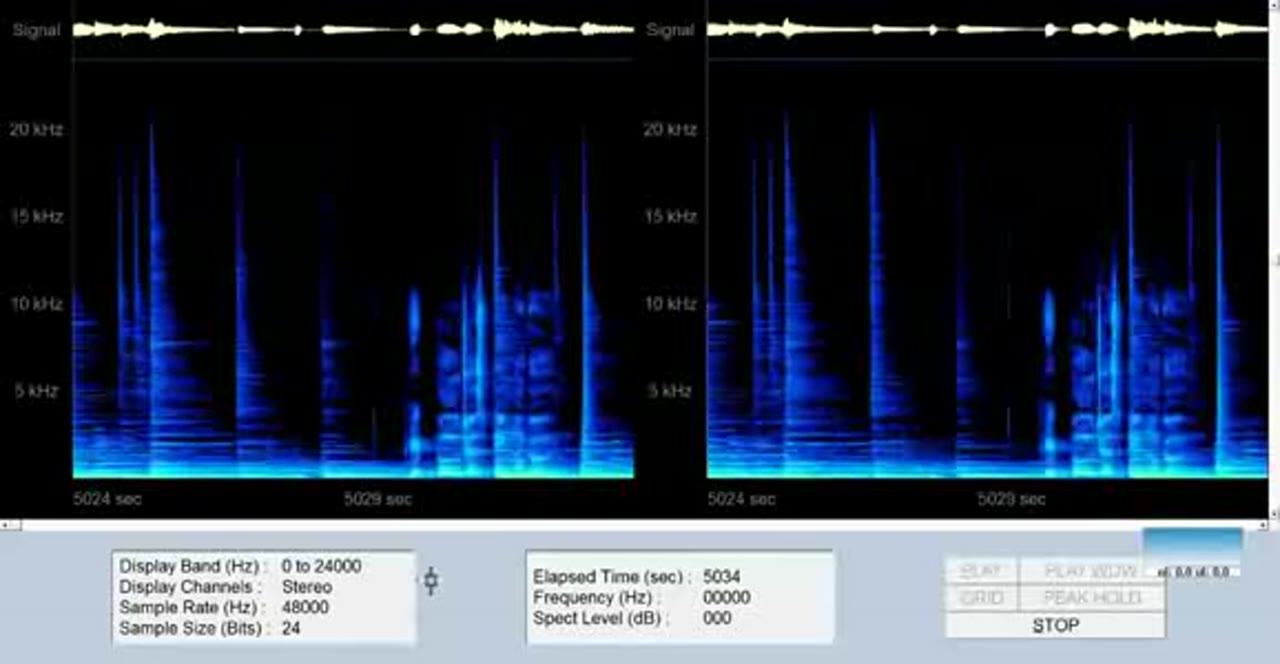This screenshot has width=1280, height=664.
Task: Click the level meter display above the buttons
Action: 1192,552
